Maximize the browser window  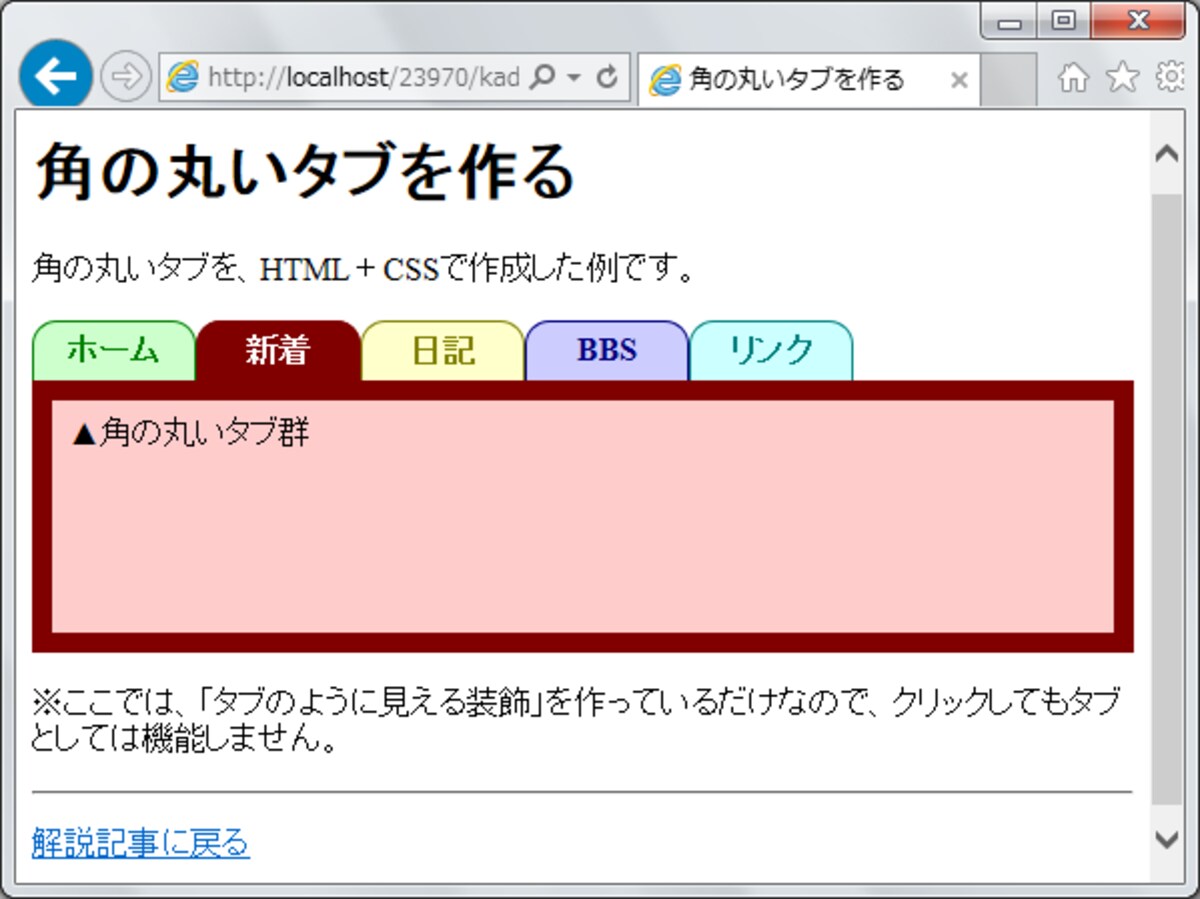tap(1063, 21)
